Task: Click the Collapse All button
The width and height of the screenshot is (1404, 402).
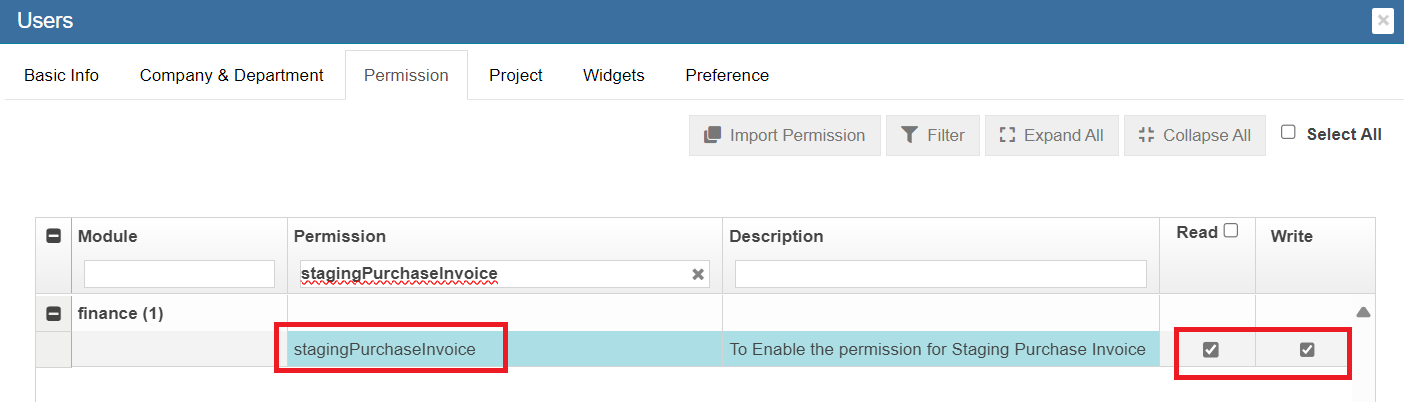Action: [x=1194, y=135]
